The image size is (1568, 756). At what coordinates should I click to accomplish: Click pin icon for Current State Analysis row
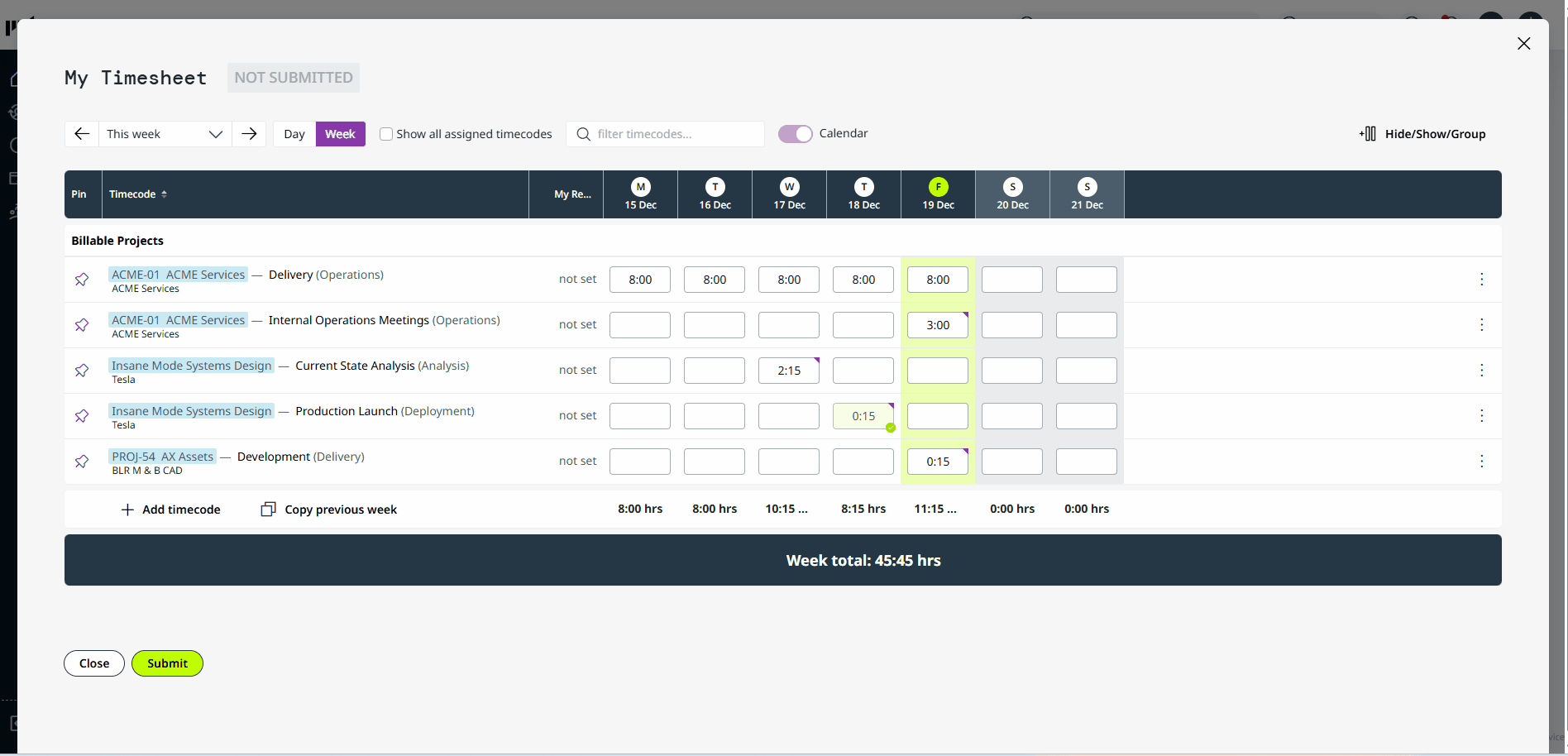[82, 371]
